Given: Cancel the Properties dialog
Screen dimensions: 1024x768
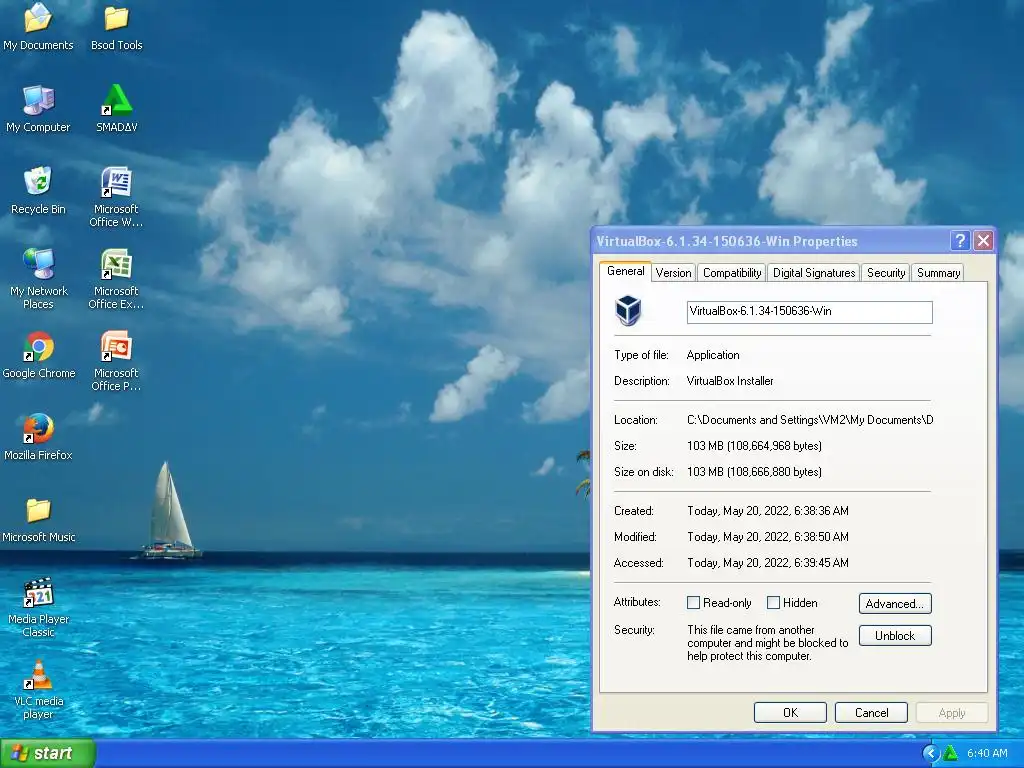Looking at the screenshot, I should coord(871,712).
